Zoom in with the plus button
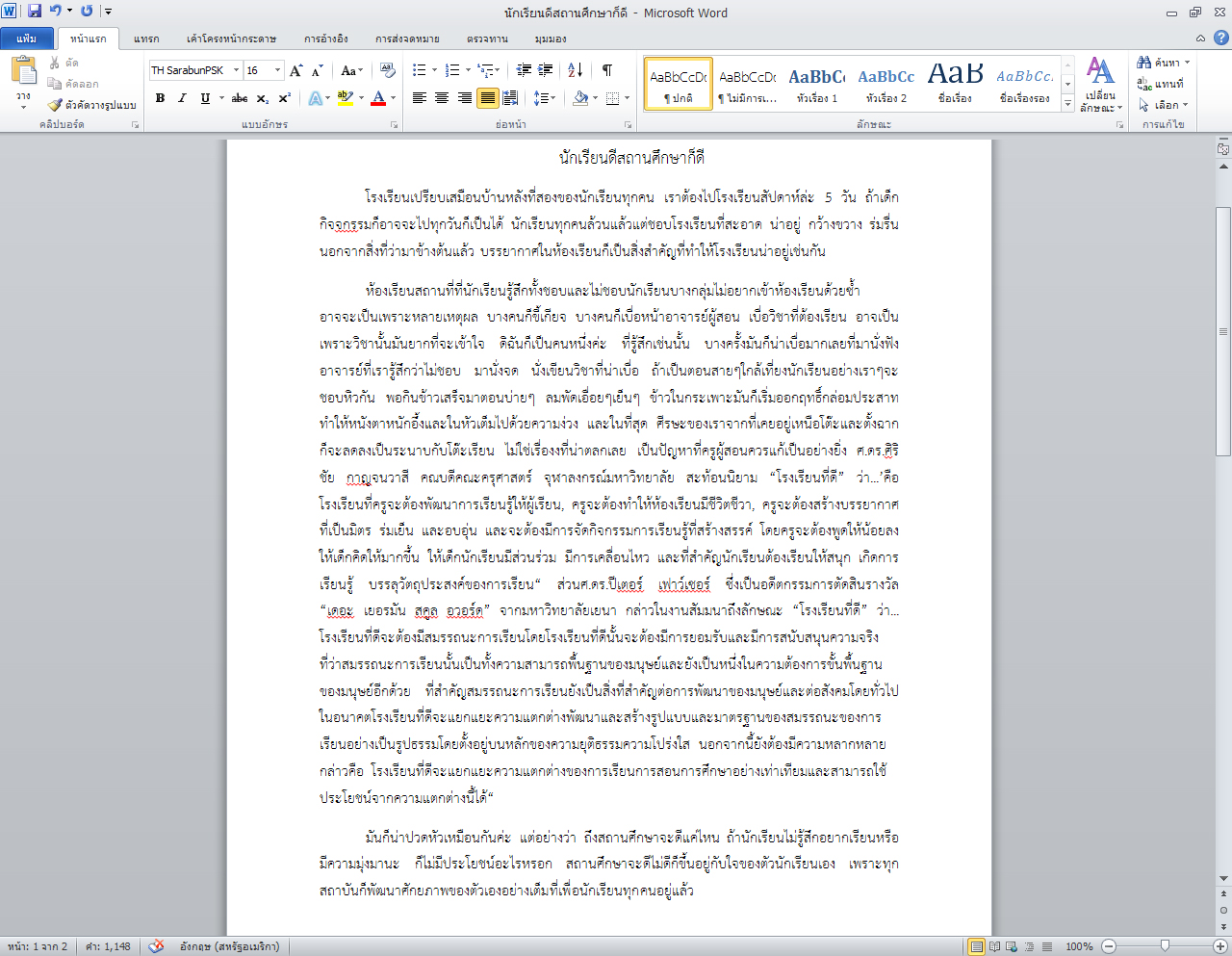The height and width of the screenshot is (956, 1232). (x=1220, y=946)
